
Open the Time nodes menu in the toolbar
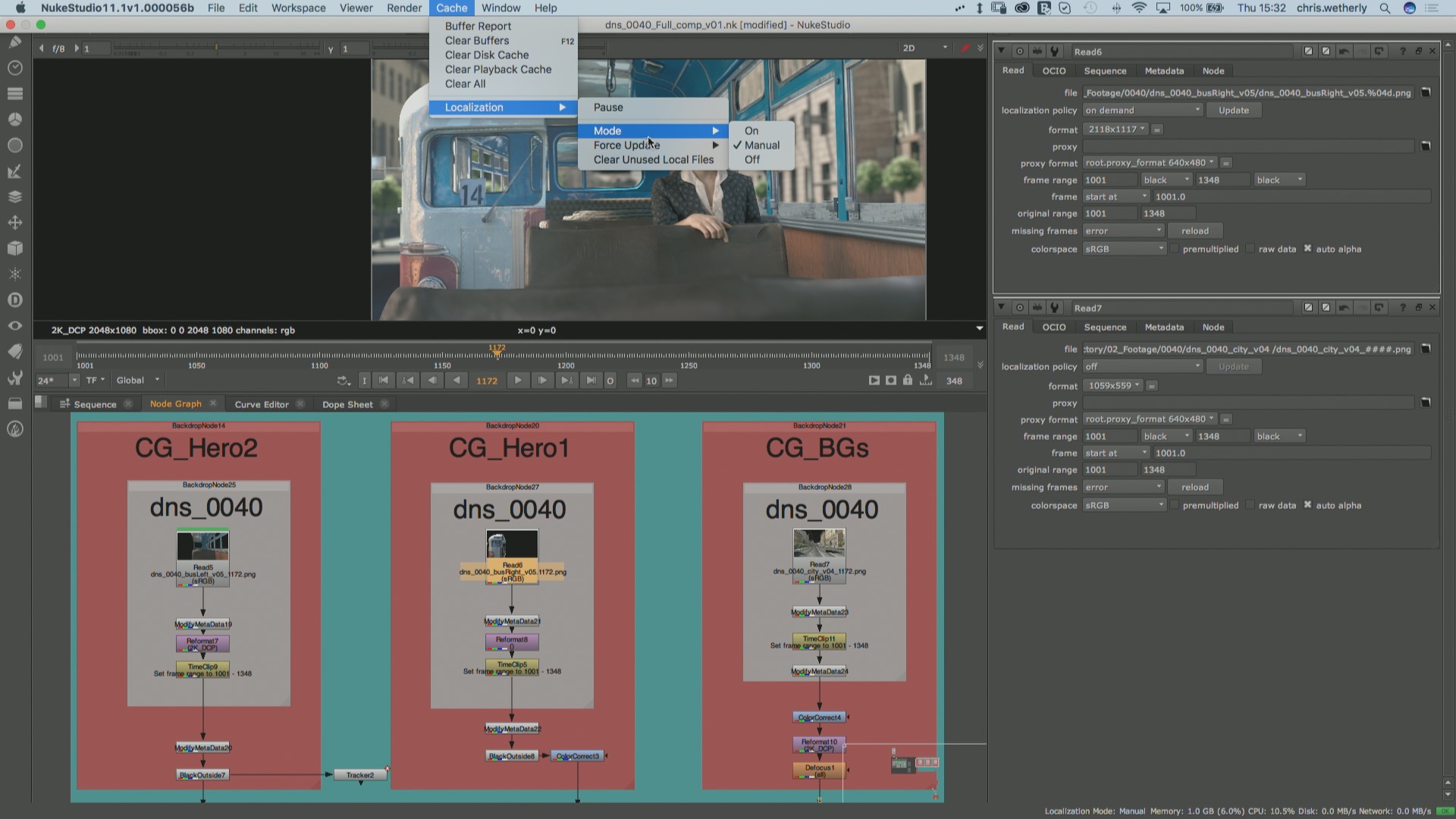tap(14, 67)
